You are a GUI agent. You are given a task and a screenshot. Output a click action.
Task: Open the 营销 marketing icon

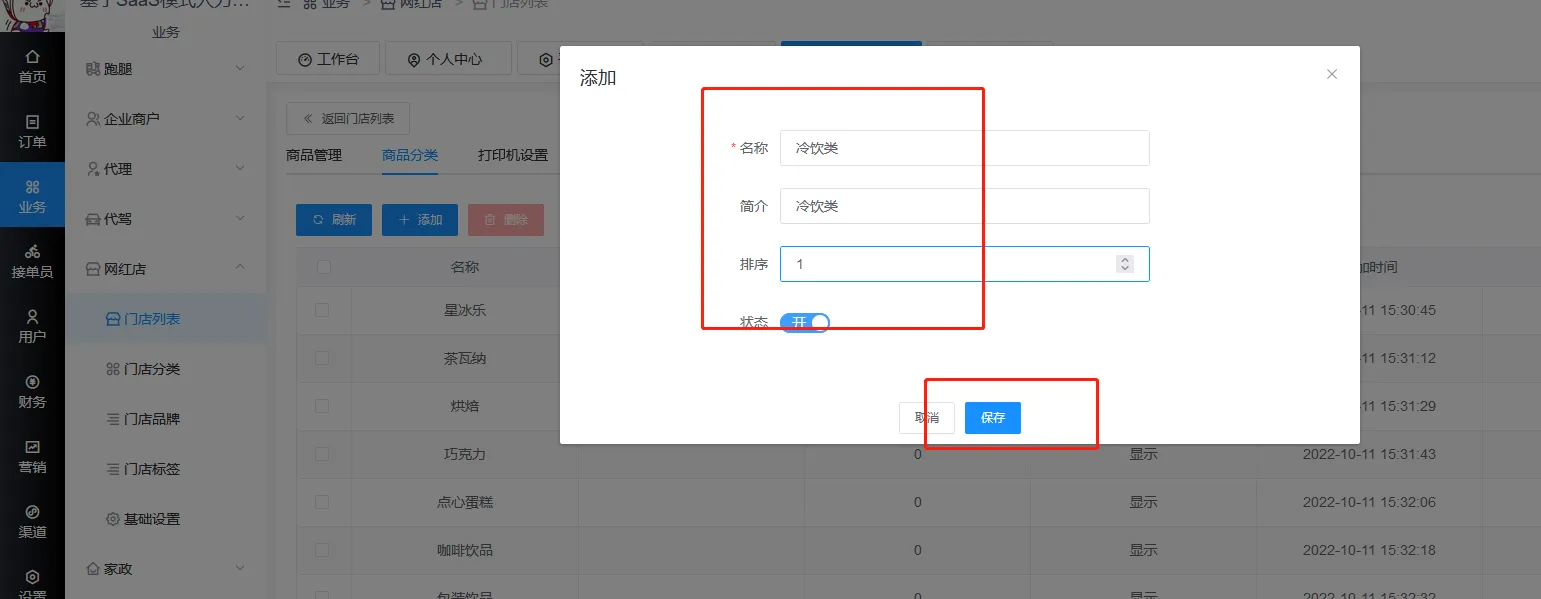(32, 447)
